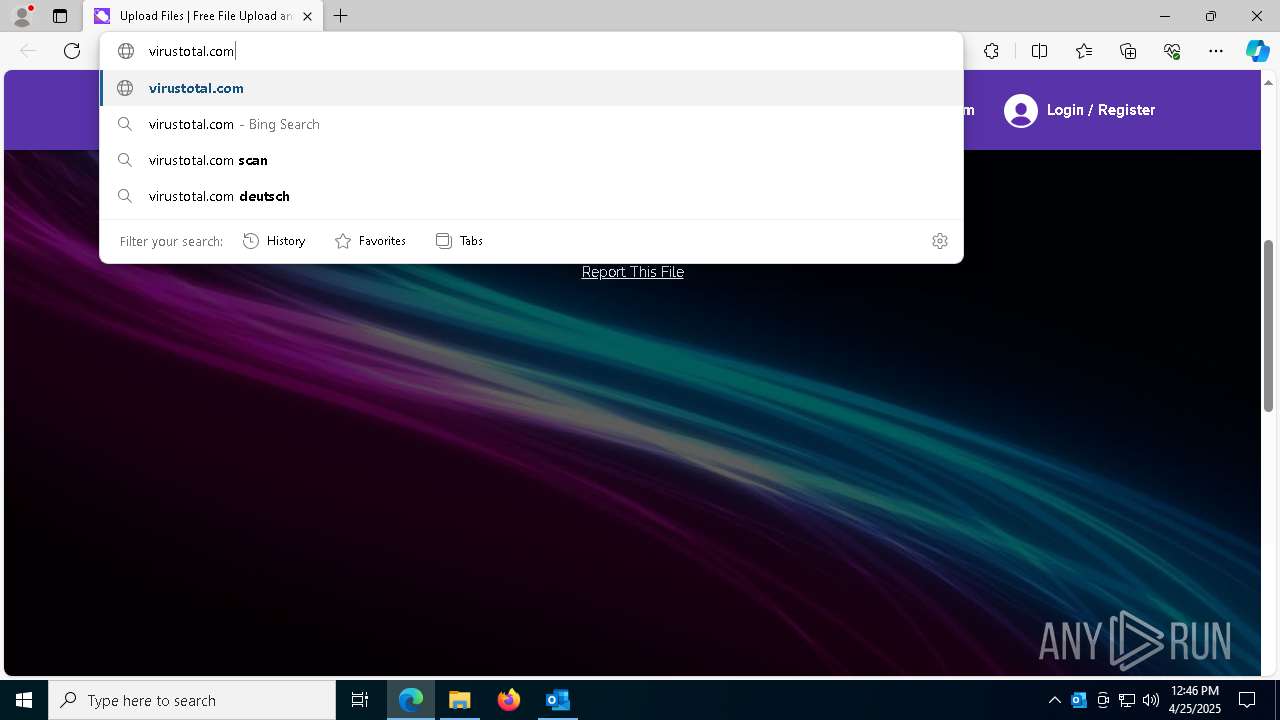Select the virustotal.com URL suggestion

click(531, 88)
